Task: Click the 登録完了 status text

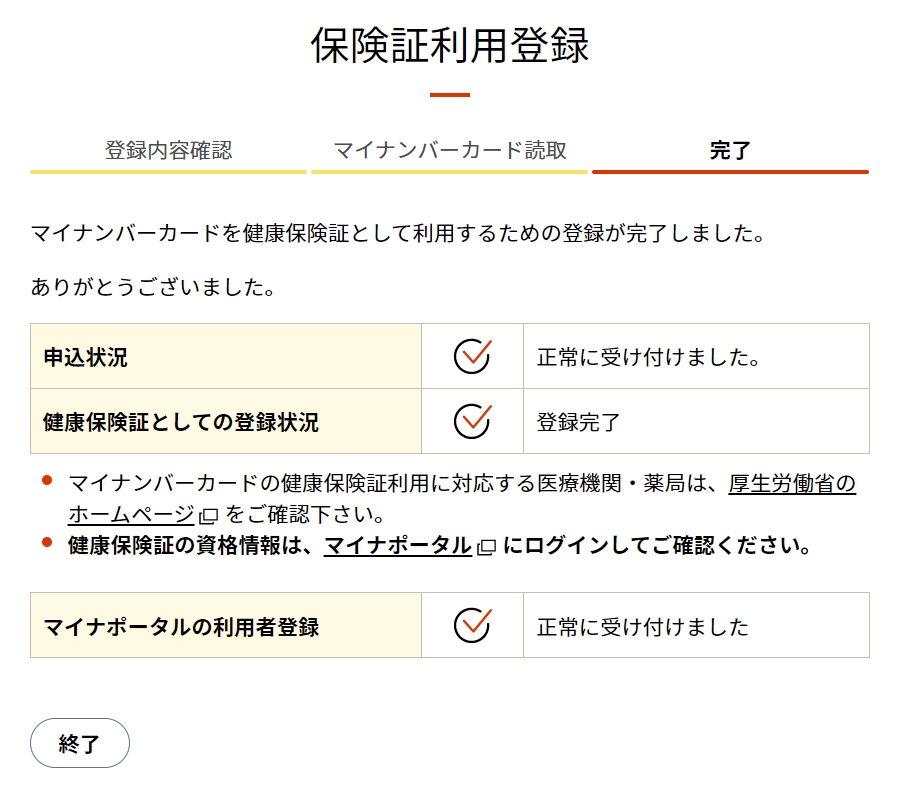Action: [x=579, y=422]
